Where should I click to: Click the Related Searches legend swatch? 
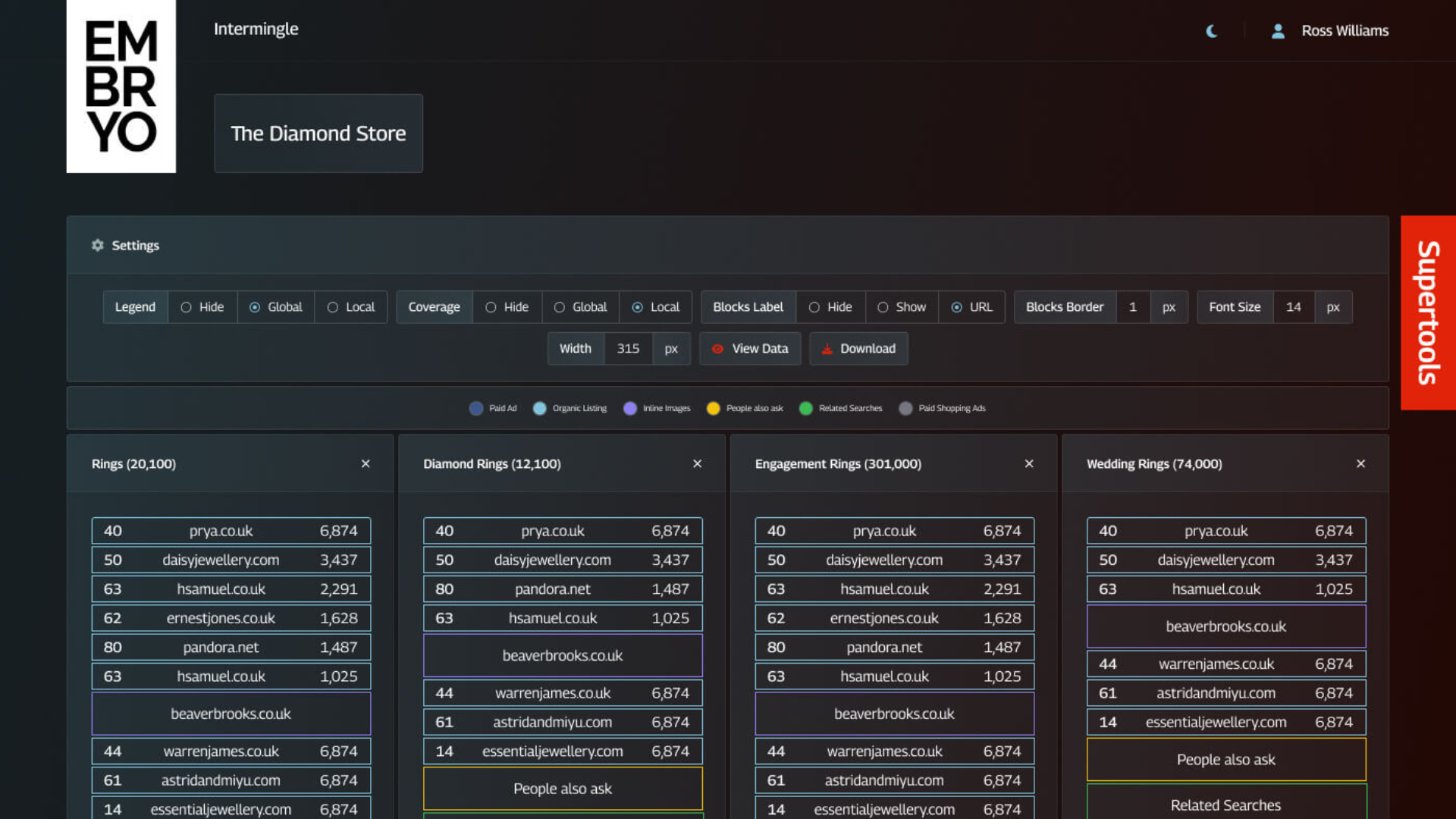[x=806, y=408]
